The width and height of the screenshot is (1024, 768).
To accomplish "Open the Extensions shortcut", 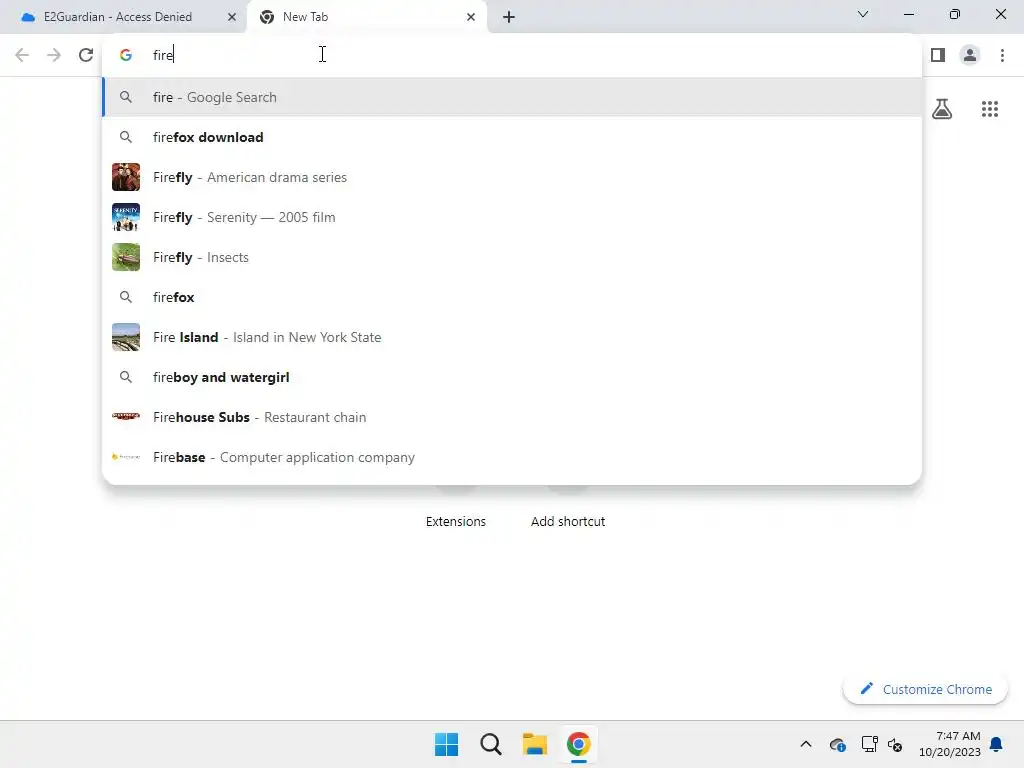I will (456, 521).
